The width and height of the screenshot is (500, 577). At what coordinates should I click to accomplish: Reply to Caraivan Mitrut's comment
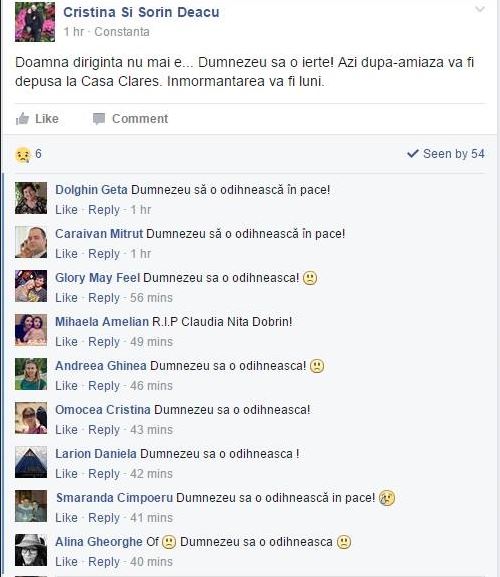104,254
